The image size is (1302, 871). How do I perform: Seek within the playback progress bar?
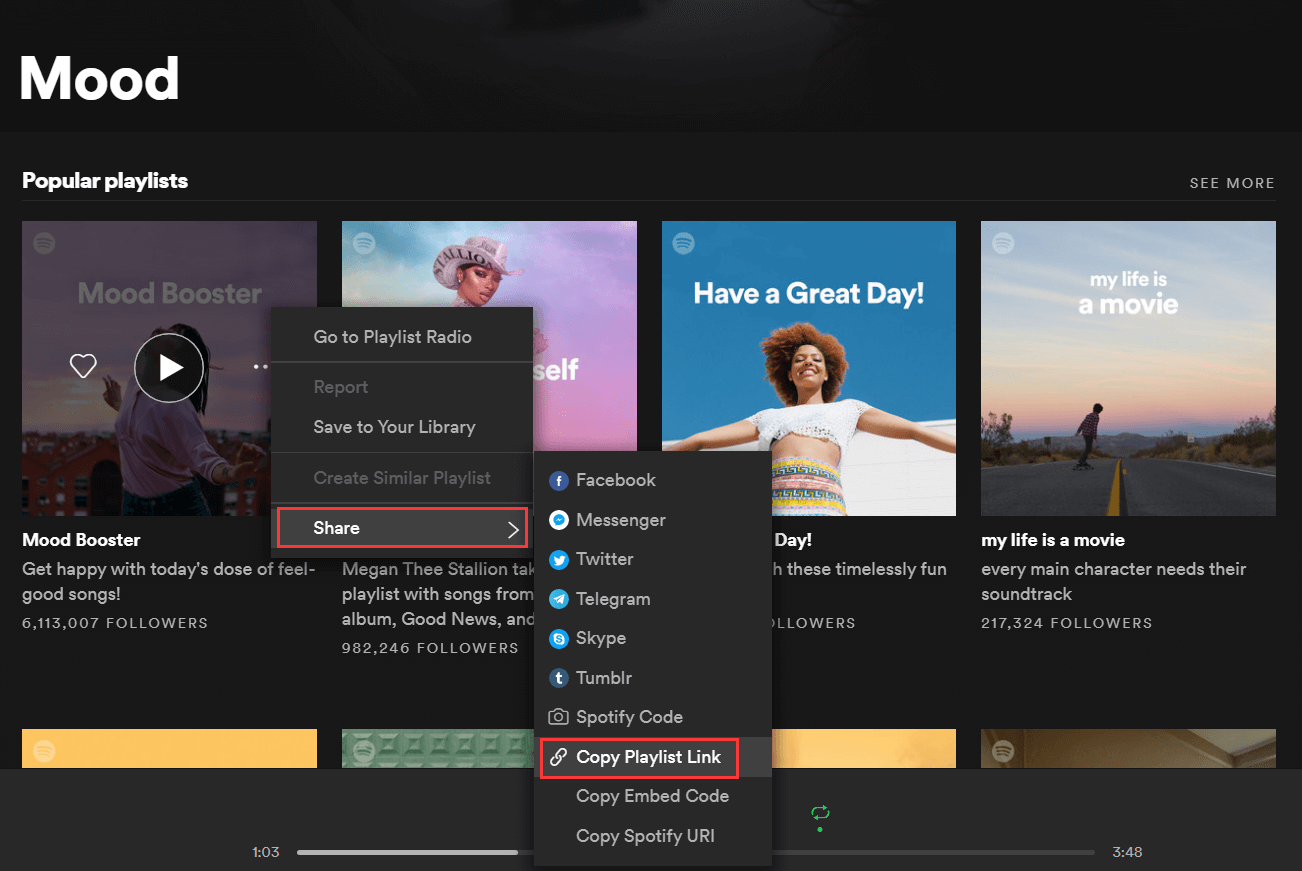[695, 852]
